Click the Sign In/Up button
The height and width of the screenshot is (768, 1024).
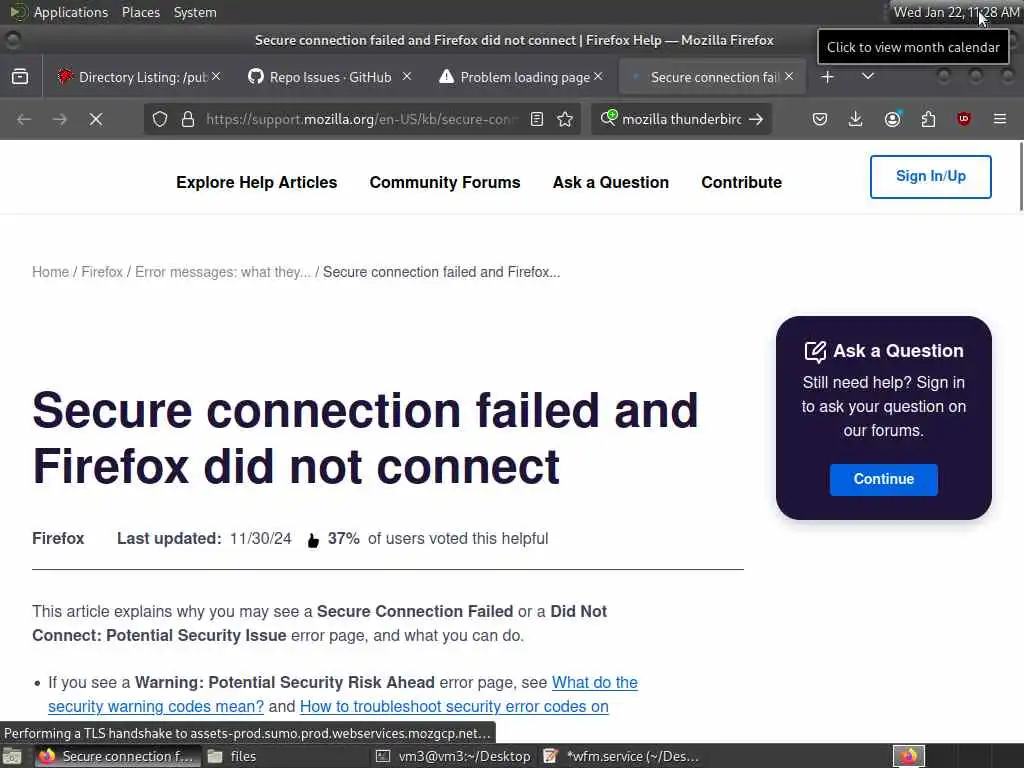(931, 176)
